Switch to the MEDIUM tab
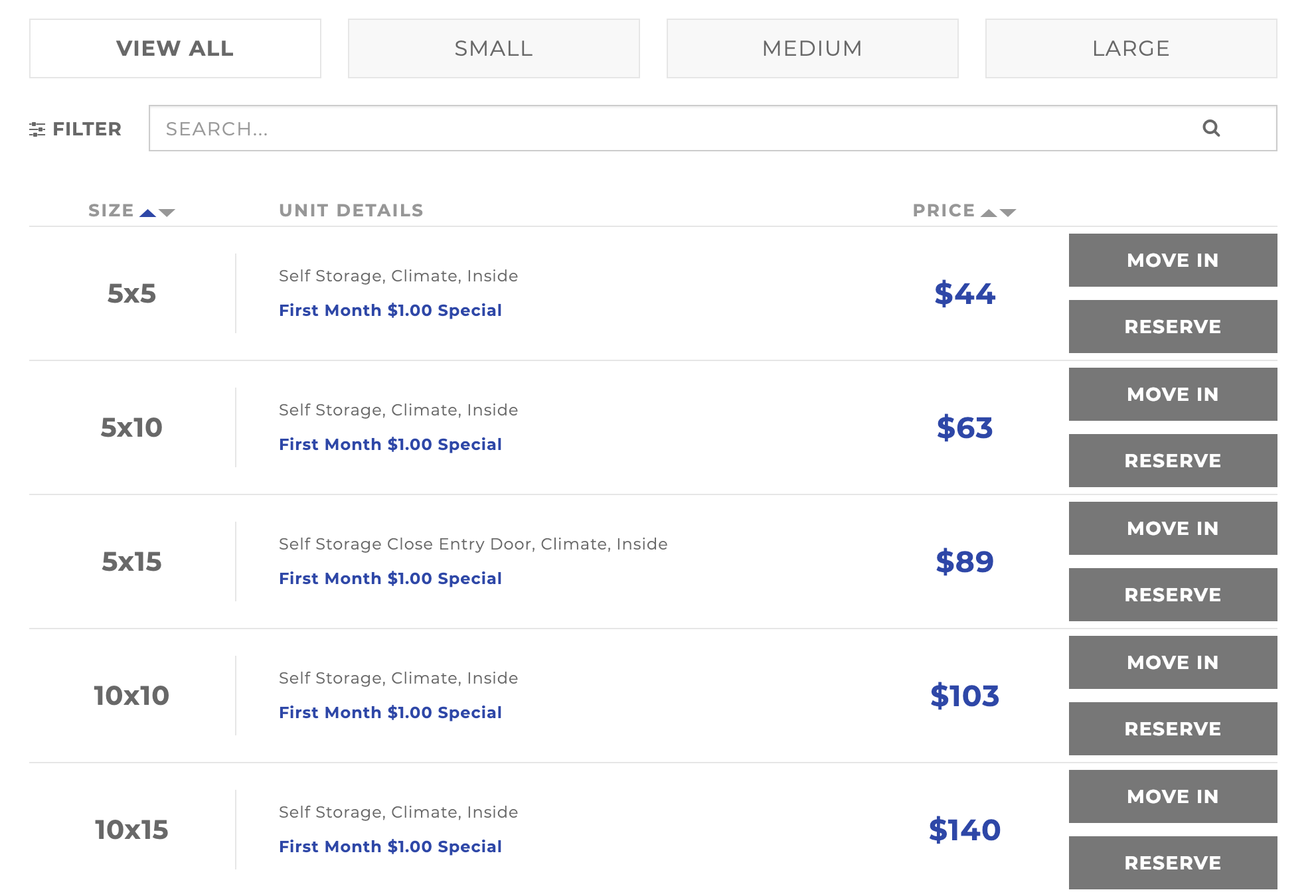The width and height of the screenshot is (1316, 896). click(811, 48)
